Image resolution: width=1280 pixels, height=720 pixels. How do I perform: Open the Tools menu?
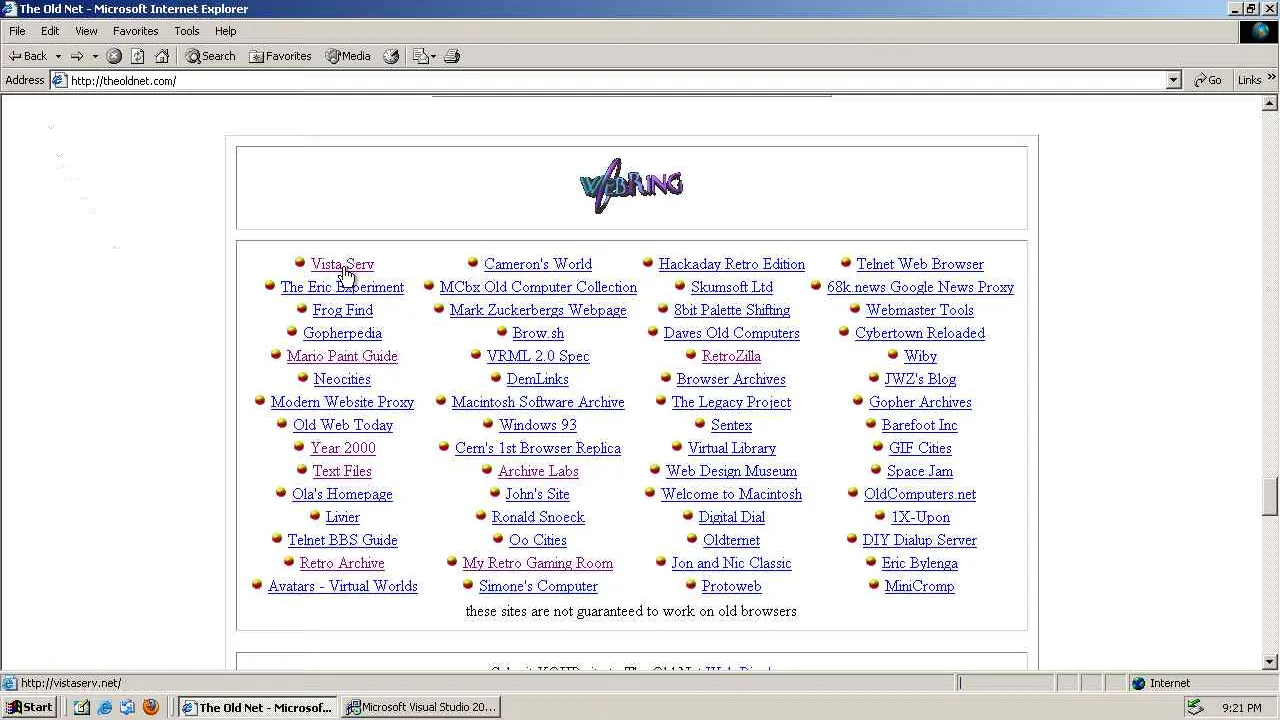tap(187, 31)
